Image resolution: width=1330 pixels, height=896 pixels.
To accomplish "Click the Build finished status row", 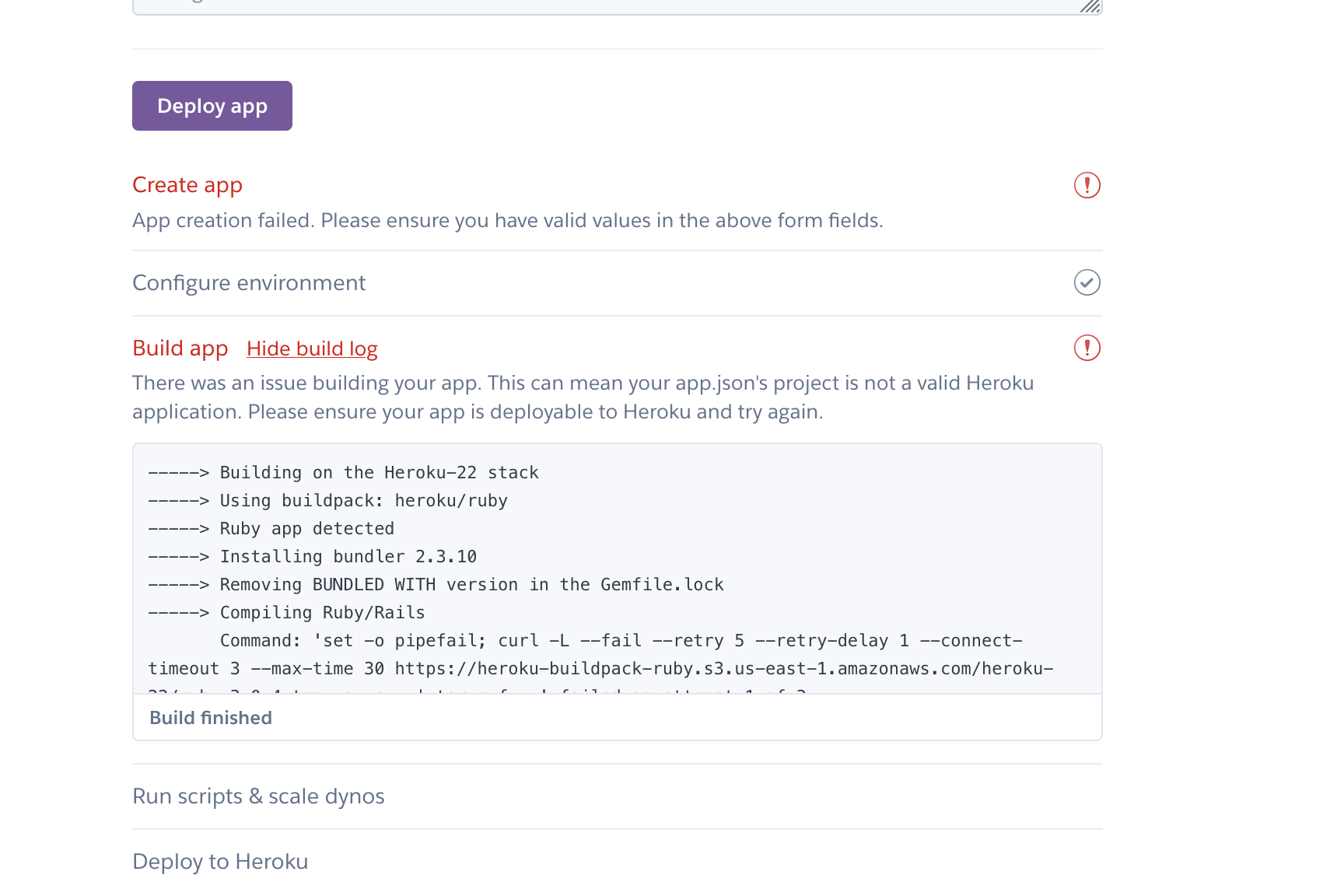I will coord(210,717).
